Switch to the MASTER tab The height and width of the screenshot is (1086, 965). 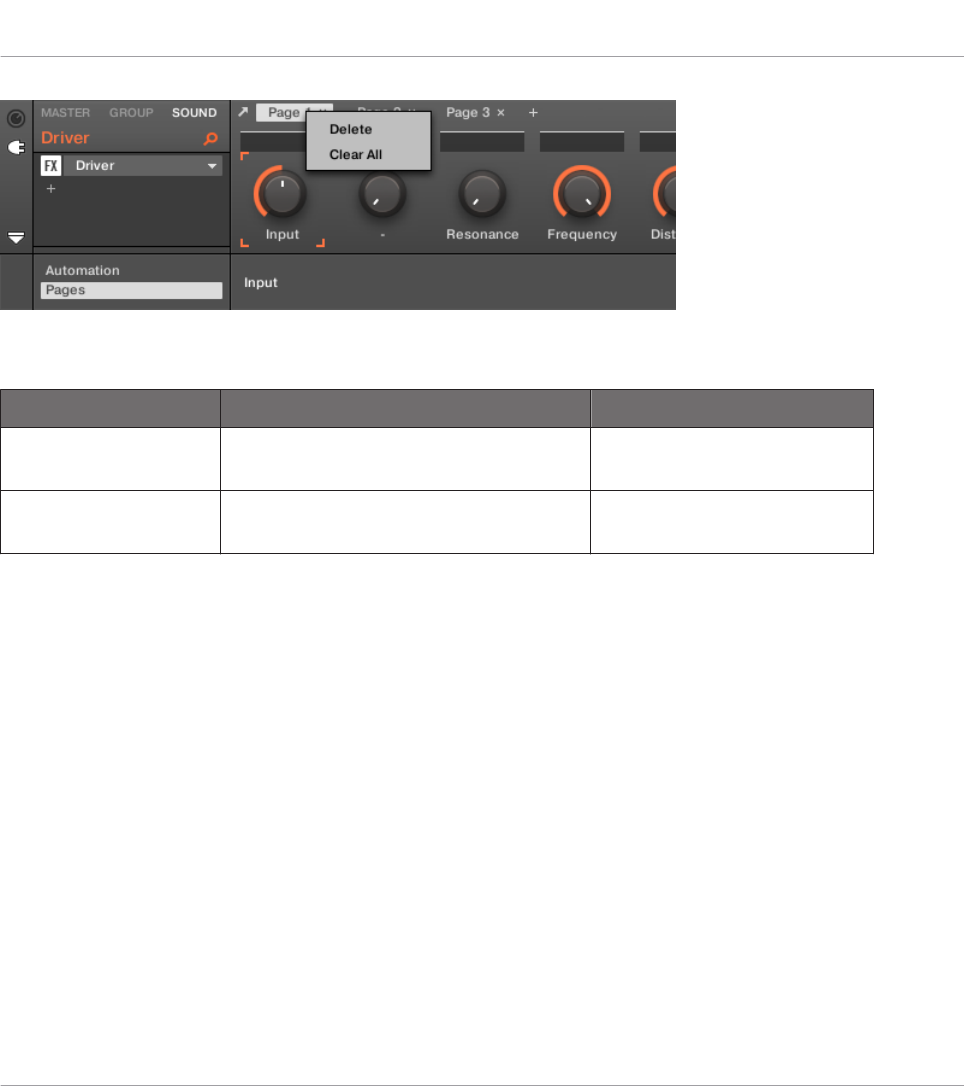65,112
